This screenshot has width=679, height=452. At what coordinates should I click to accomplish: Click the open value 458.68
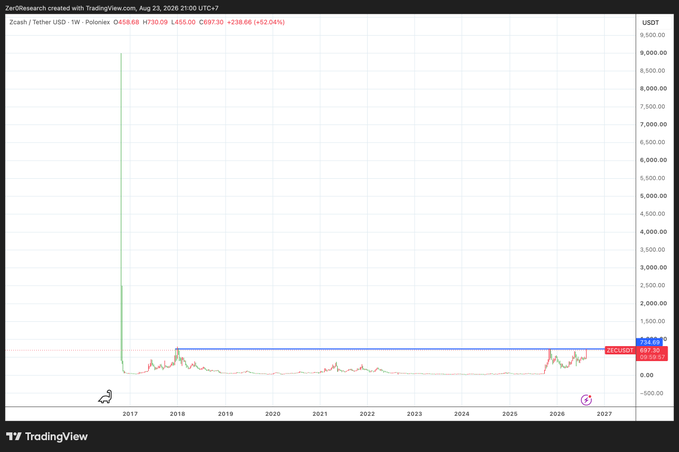pyautogui.click(x=129, y=22)
